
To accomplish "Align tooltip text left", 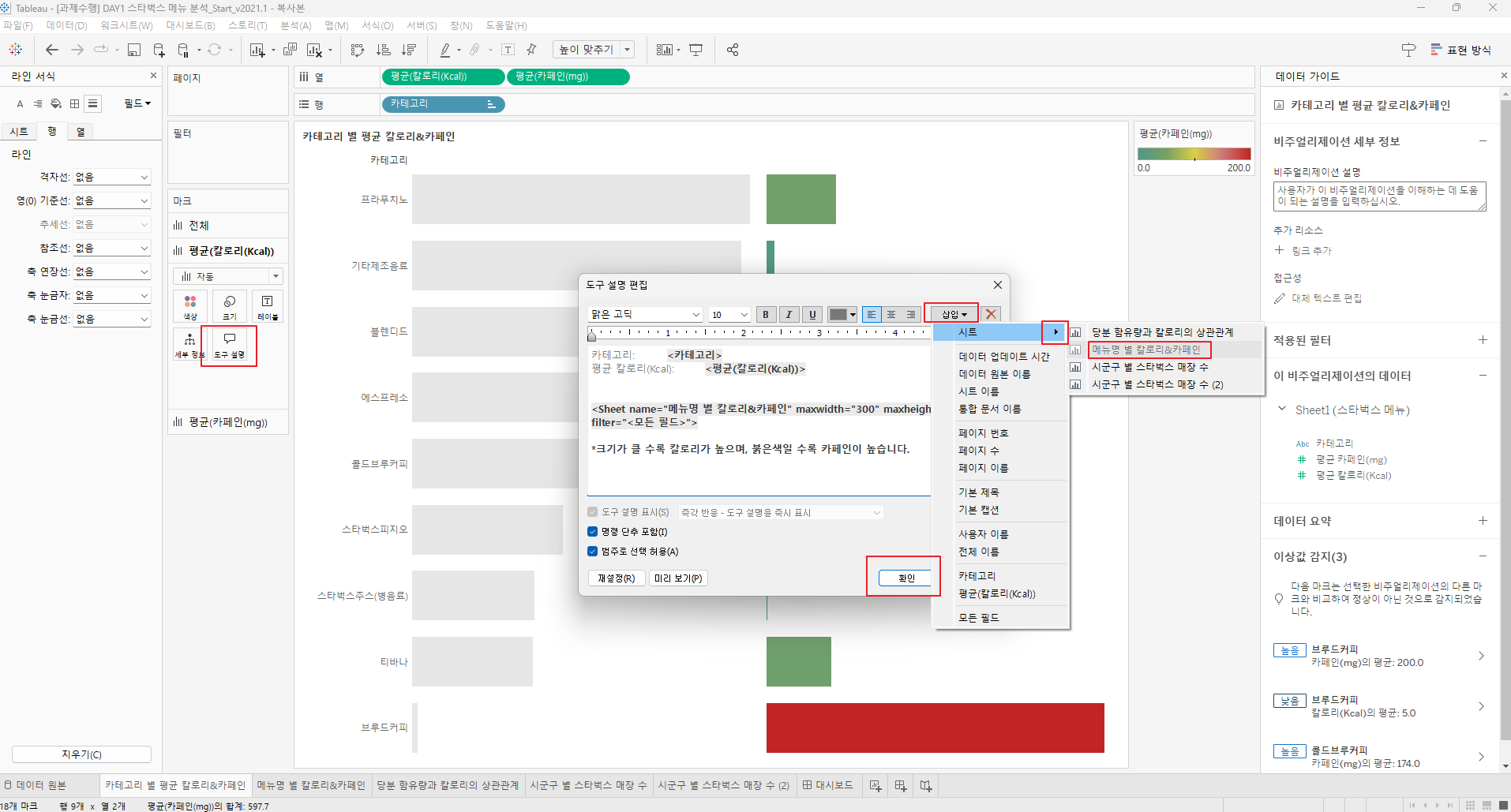I will [x=872, y=314].
